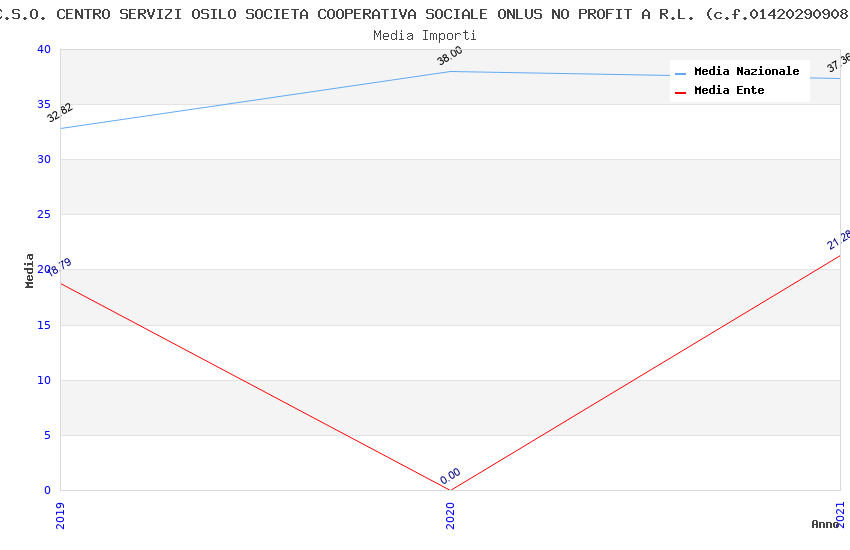Select the Media Nazionale legend label
Image resolution: width=850 pixels, height=550 pixels.
point(746,72)
